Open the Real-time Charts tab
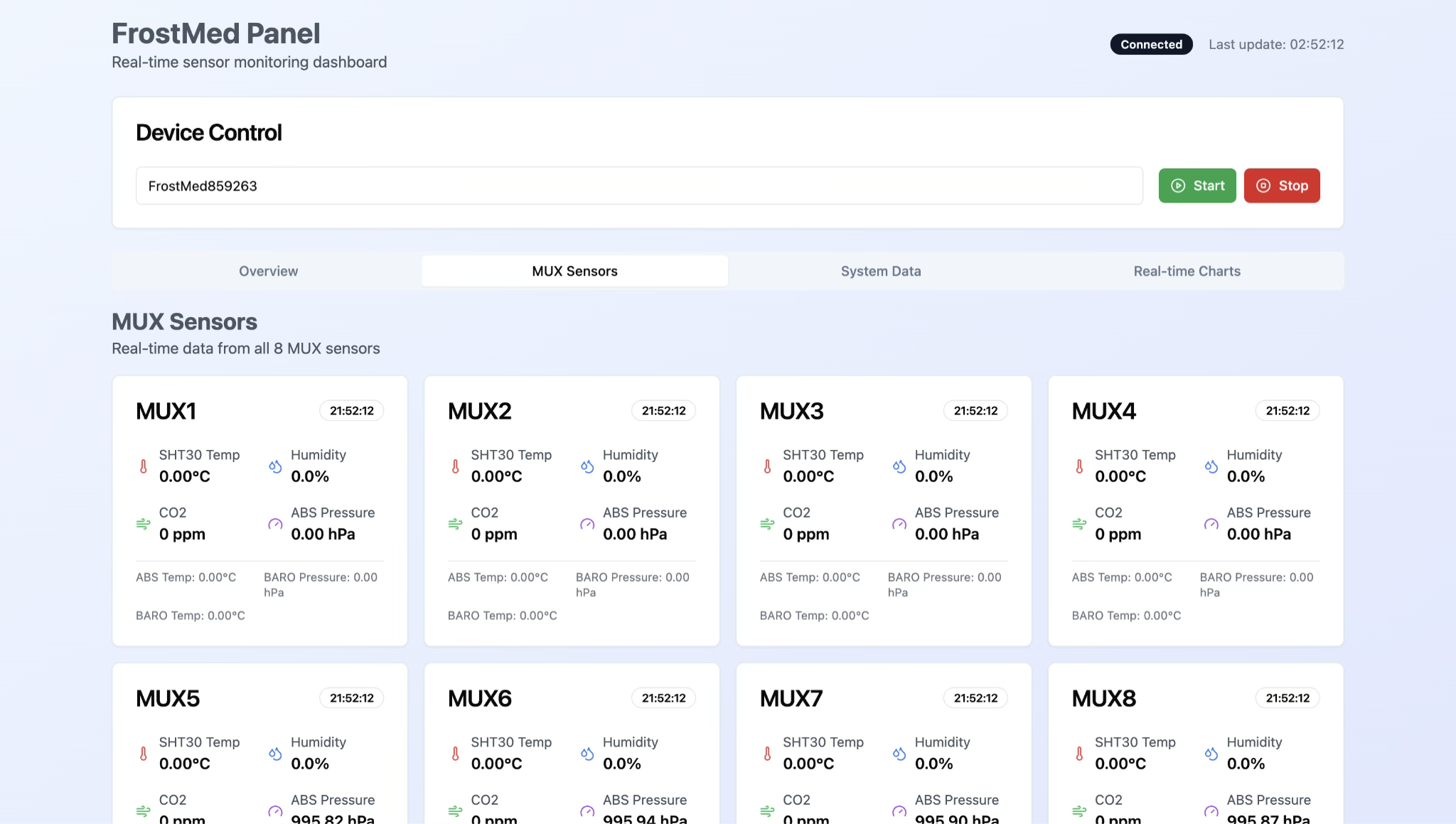The image size is (1456, 824). 1187,271
